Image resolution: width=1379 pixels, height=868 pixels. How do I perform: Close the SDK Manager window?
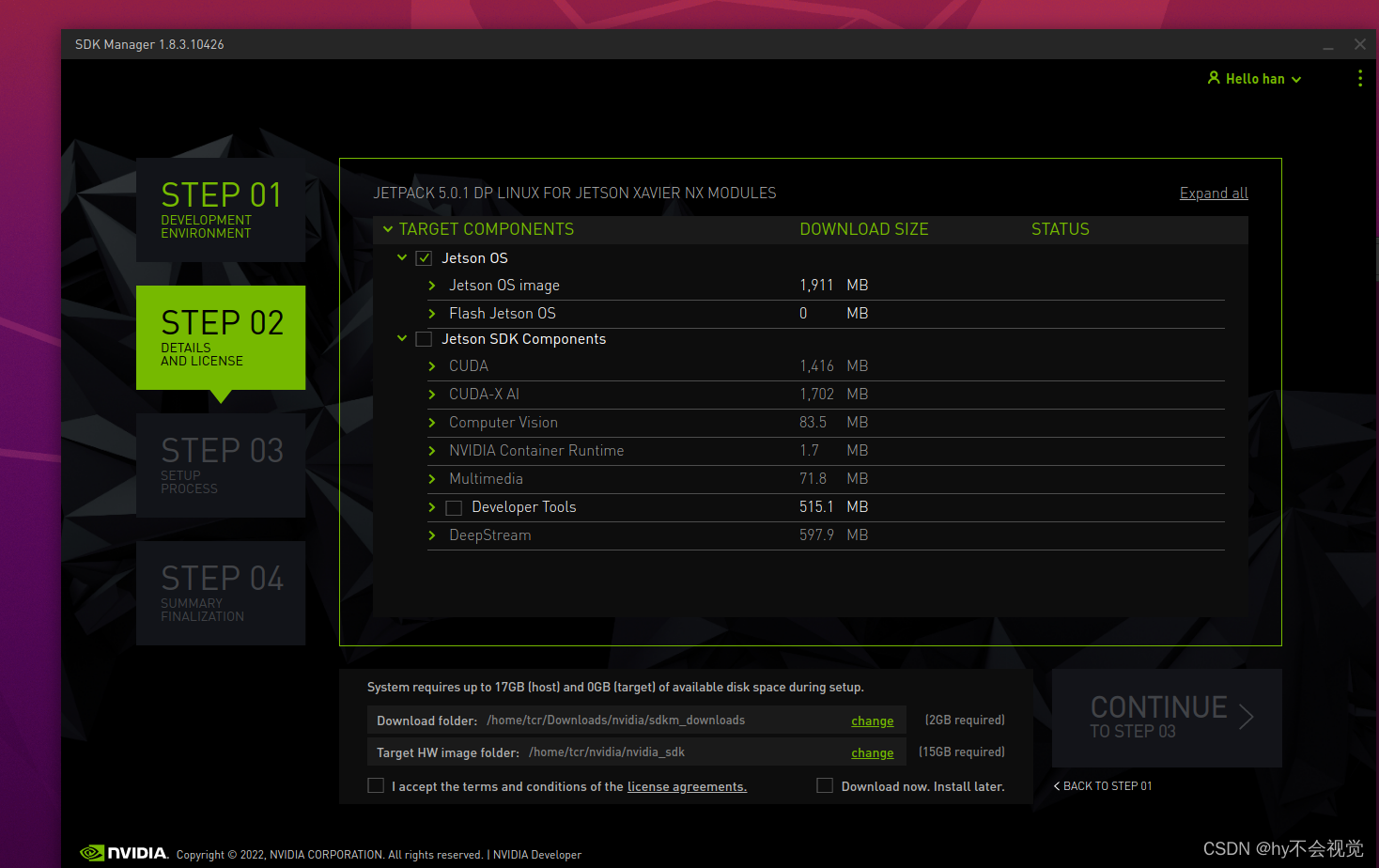tap(1359, 44)
